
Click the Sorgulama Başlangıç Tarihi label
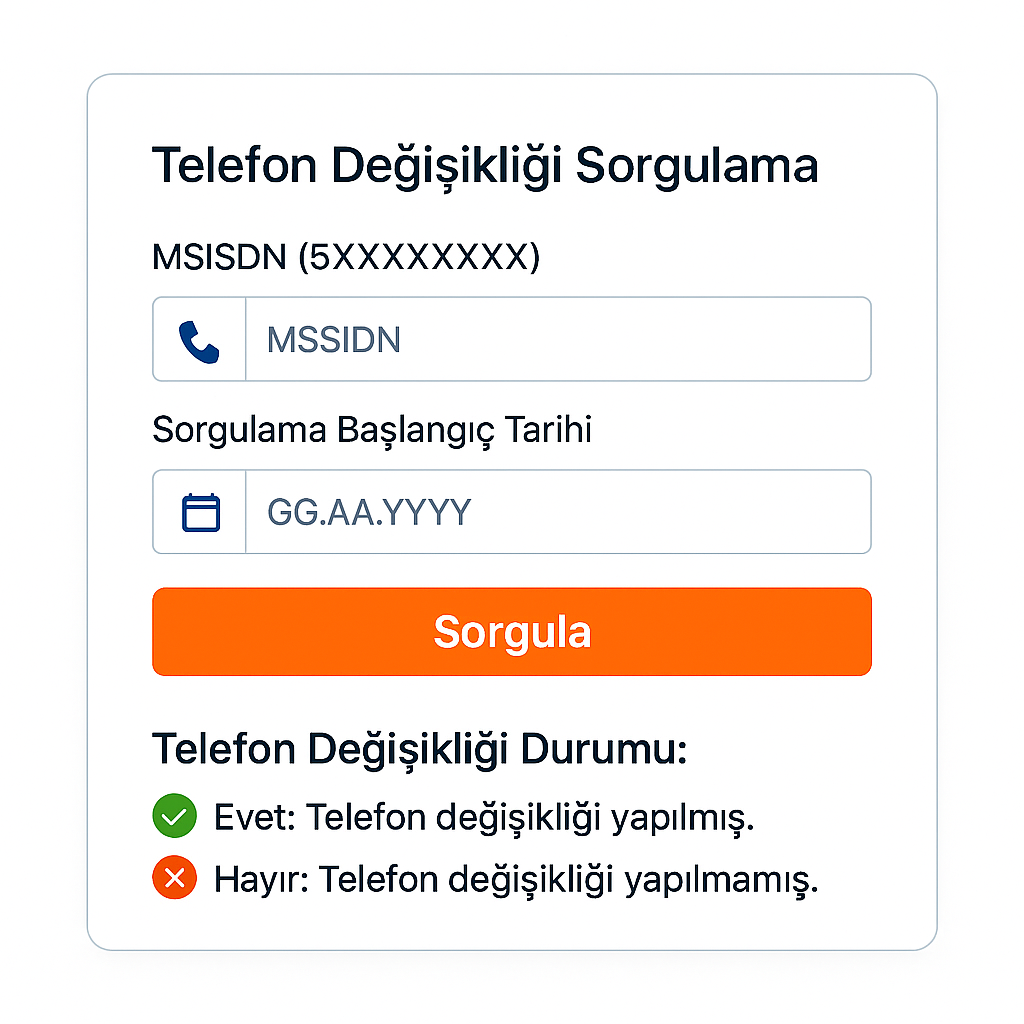click(x=372, y=431)
